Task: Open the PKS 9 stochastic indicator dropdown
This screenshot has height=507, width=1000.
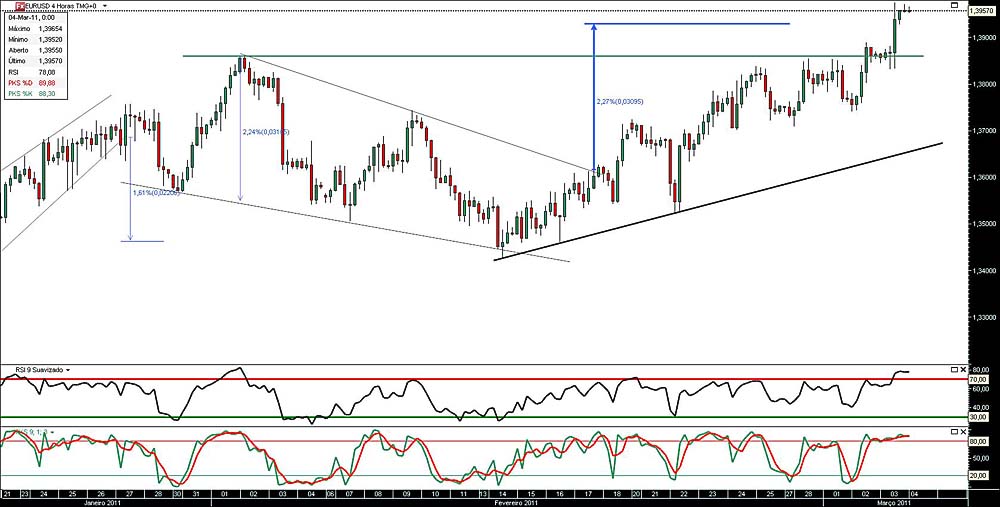Action: (53, 432)
